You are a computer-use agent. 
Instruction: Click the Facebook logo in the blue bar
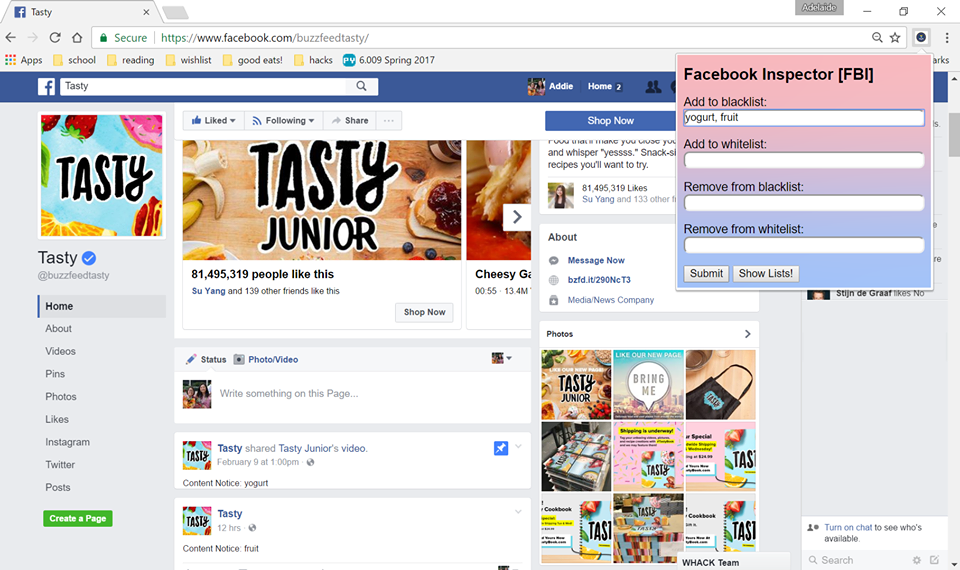47,86
